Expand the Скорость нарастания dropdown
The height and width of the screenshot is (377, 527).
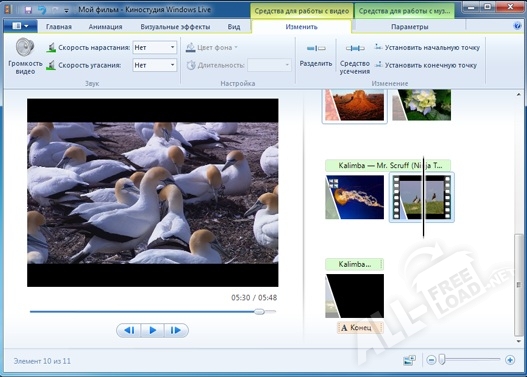(155, 47)
